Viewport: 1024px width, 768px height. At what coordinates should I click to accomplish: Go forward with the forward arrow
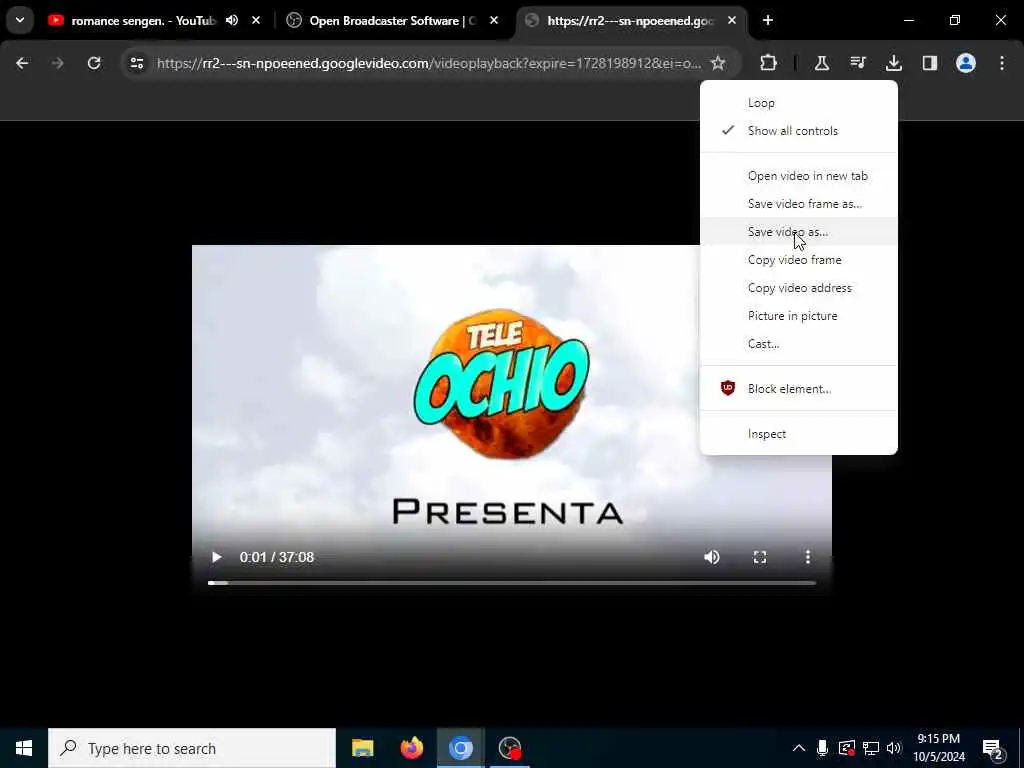point(57,63)
